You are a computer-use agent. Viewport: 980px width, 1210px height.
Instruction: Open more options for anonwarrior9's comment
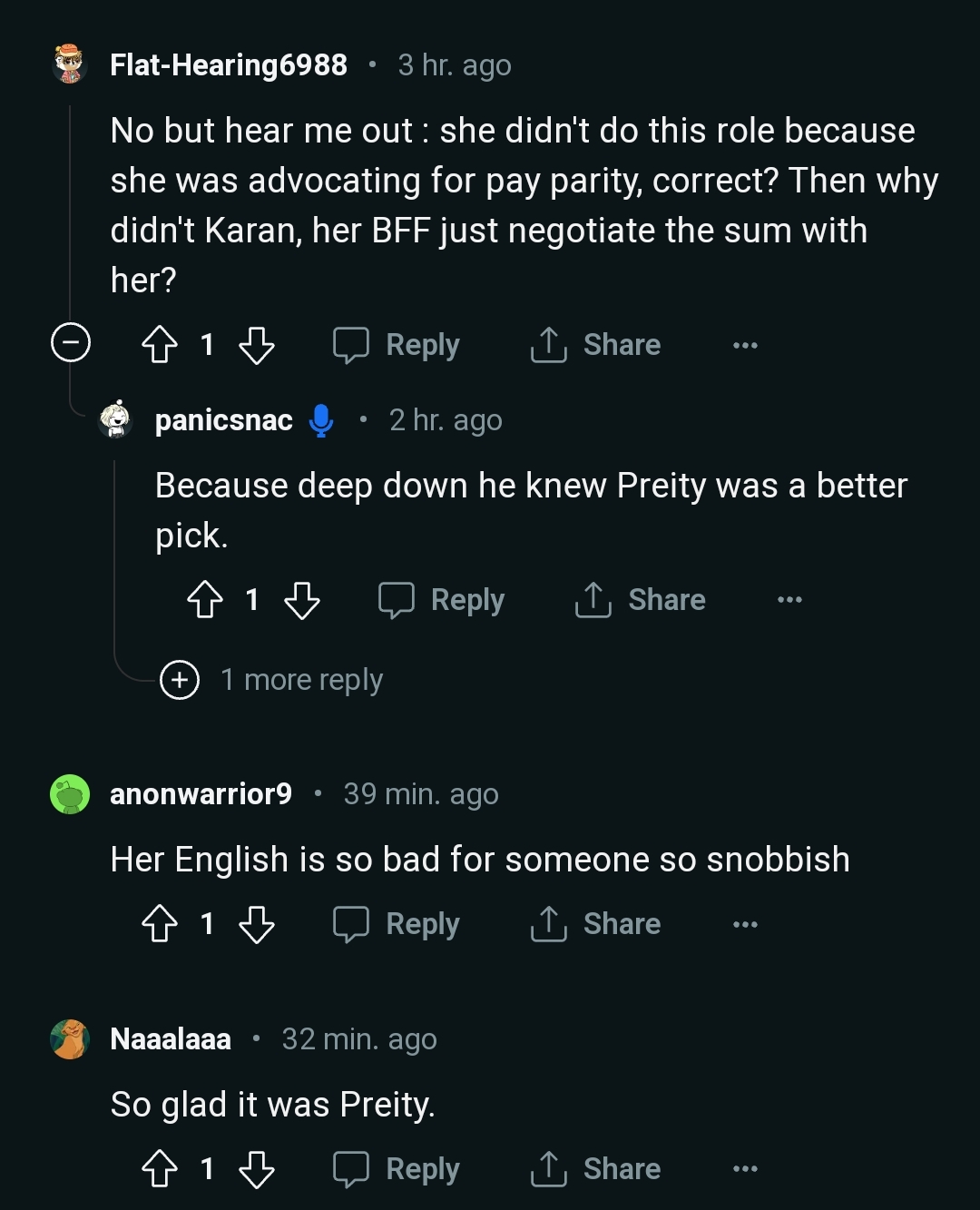745,924
